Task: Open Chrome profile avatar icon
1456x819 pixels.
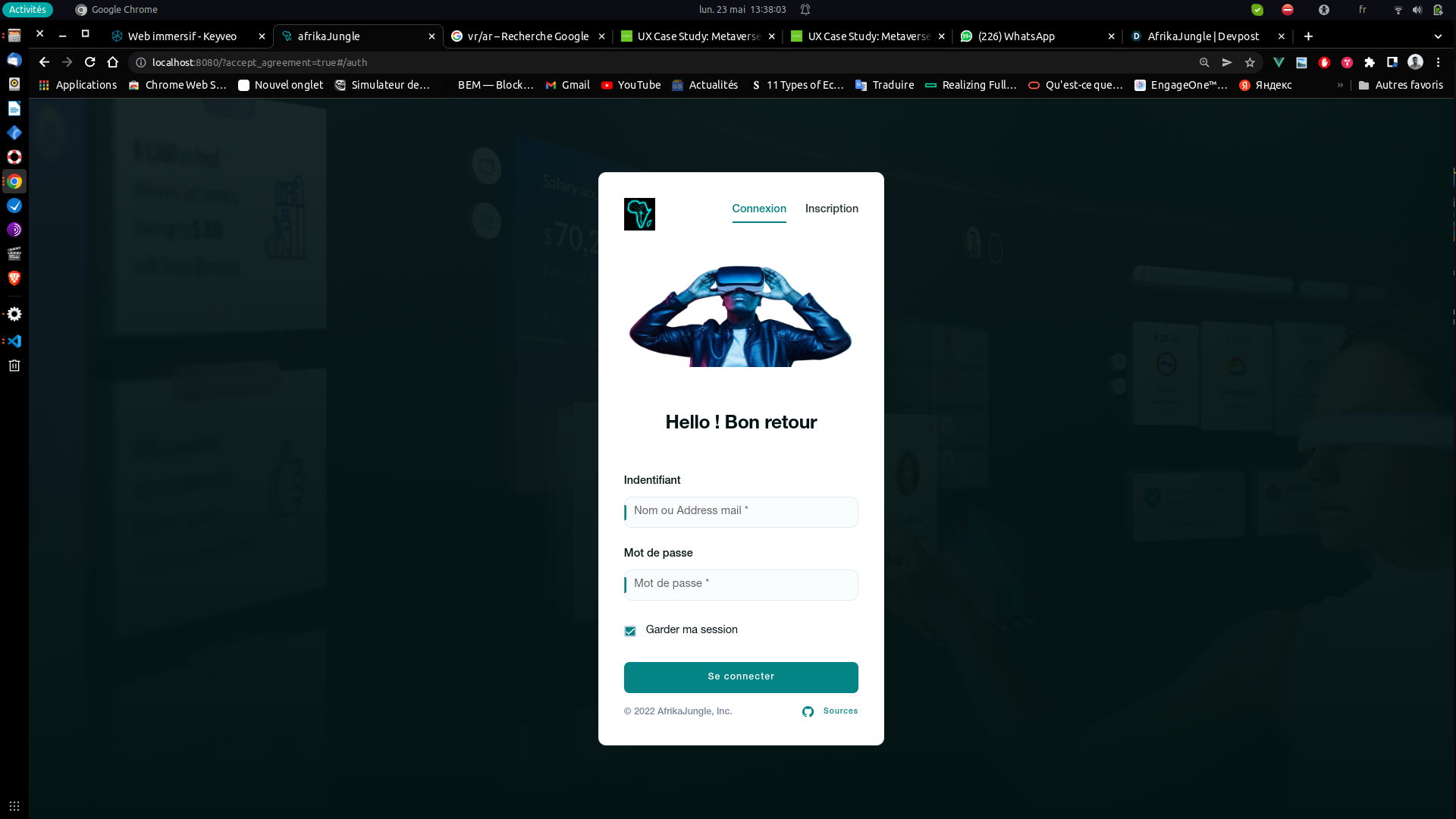Action: point(1415,62)
